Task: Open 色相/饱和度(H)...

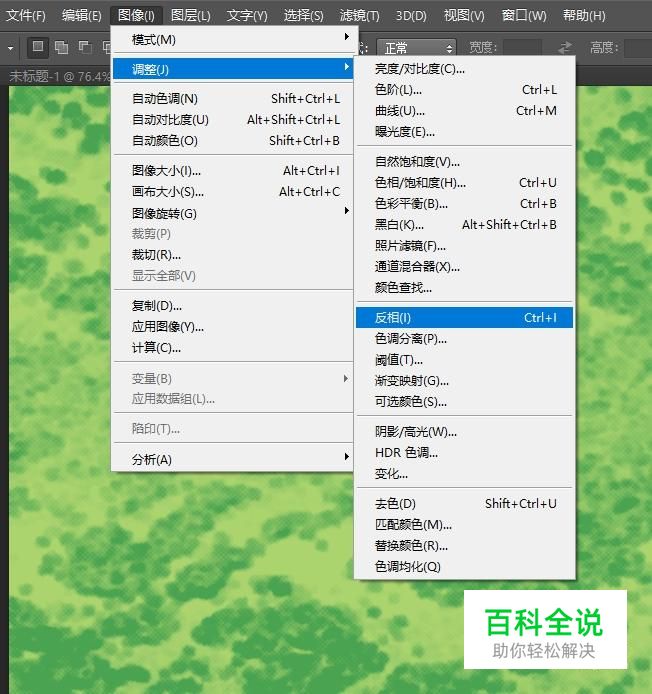Action: point(464,183)
